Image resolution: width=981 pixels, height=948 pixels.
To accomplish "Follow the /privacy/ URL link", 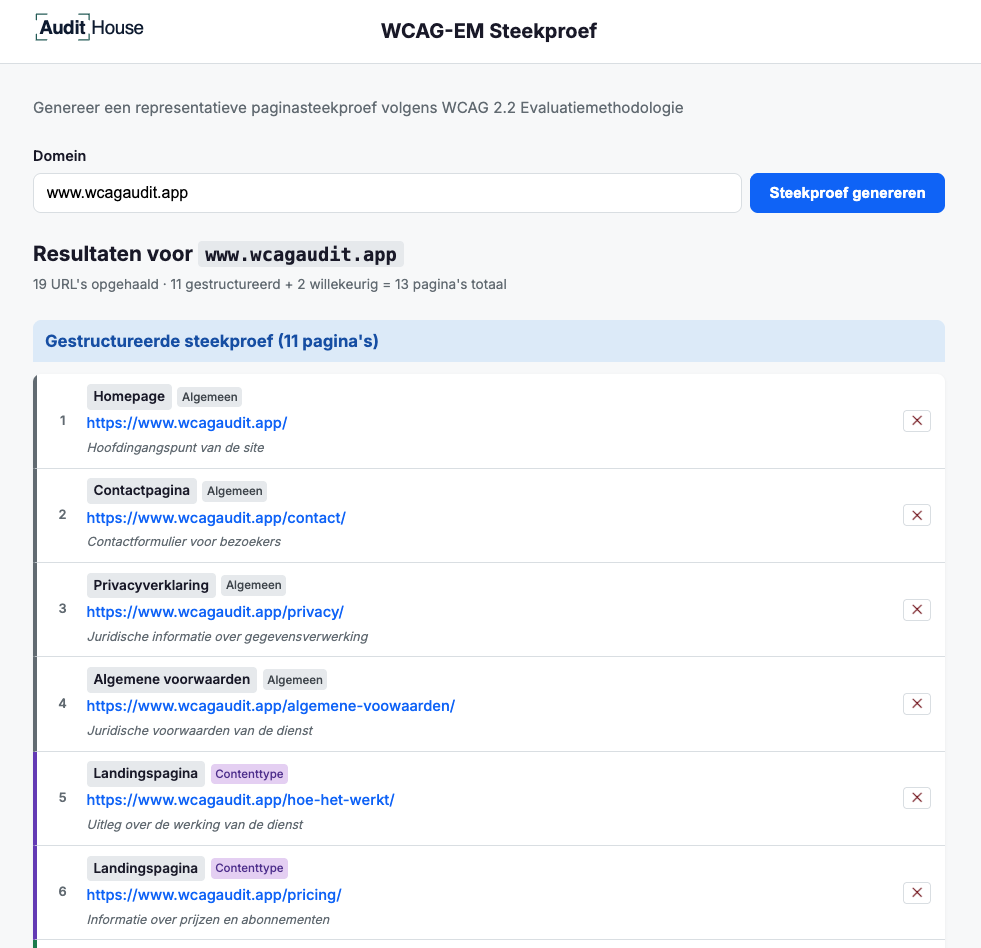I will pos(215,612).
